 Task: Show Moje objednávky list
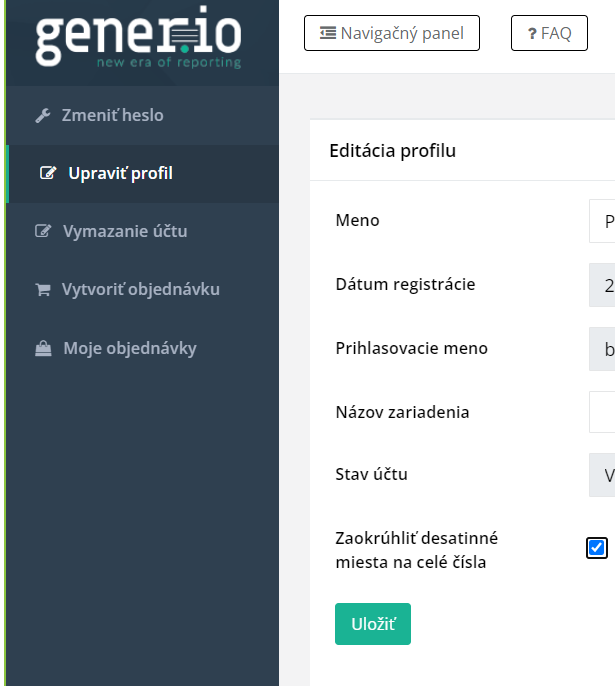(x=130, y=349)
